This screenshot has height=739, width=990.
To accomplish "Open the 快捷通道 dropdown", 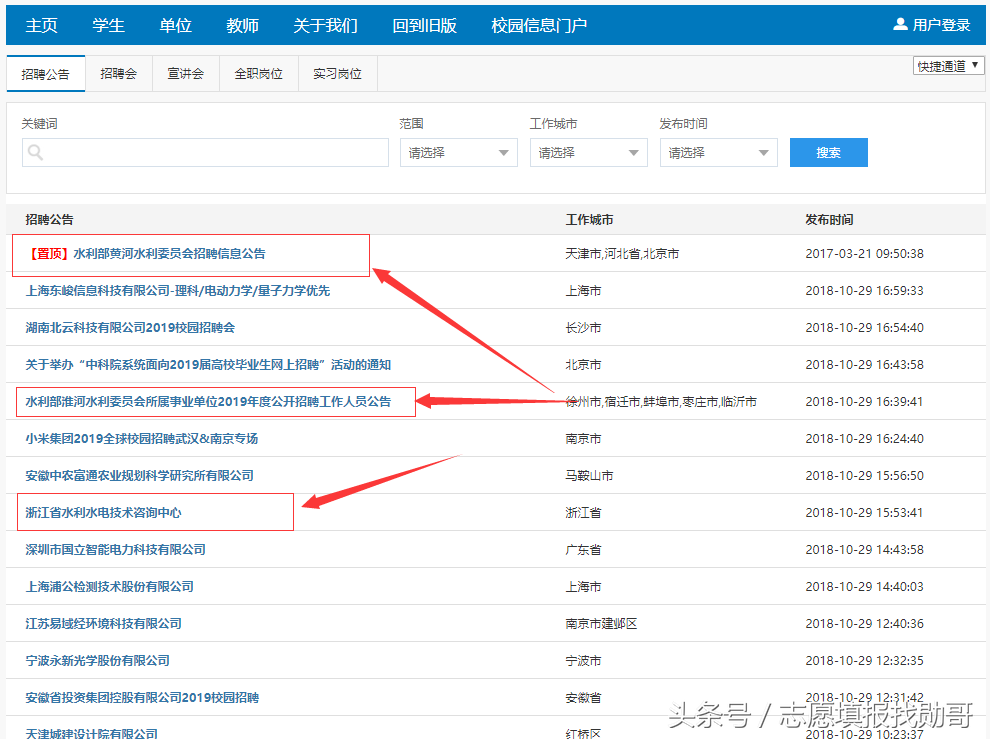I will pos(948,66).
